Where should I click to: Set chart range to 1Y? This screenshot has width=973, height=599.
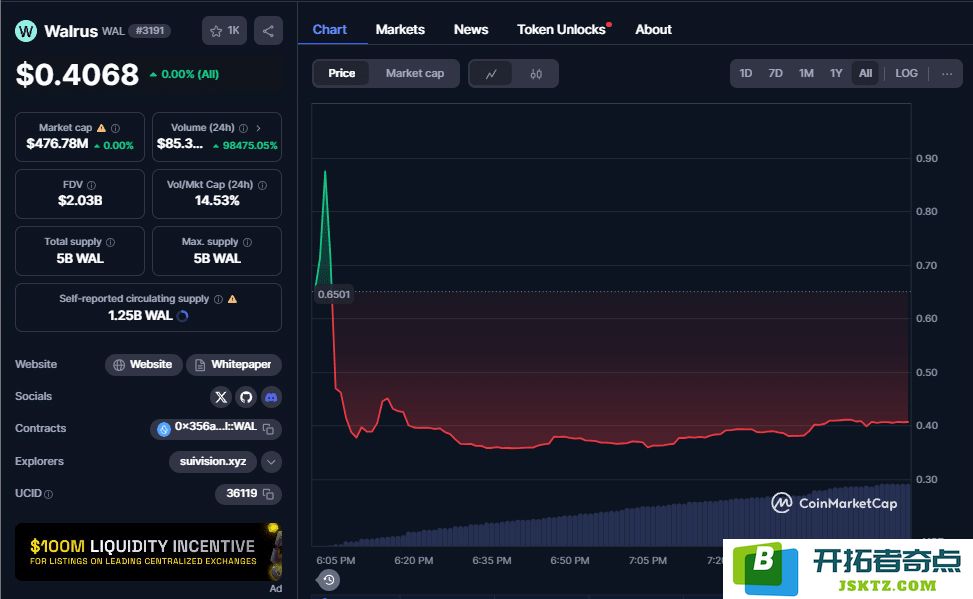click(836, 73)
